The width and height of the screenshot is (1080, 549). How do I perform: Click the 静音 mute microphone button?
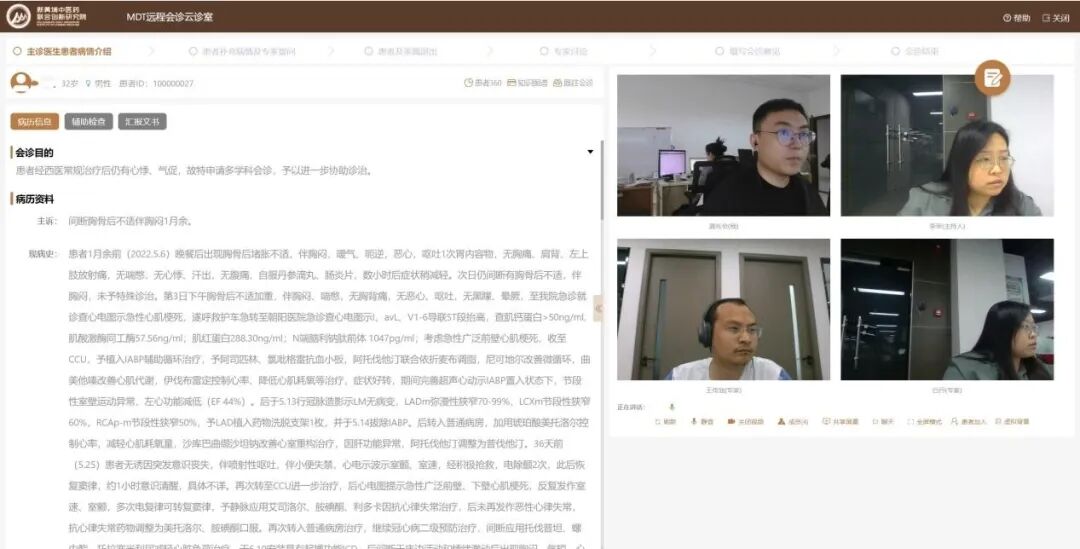[x=703, y=422]
